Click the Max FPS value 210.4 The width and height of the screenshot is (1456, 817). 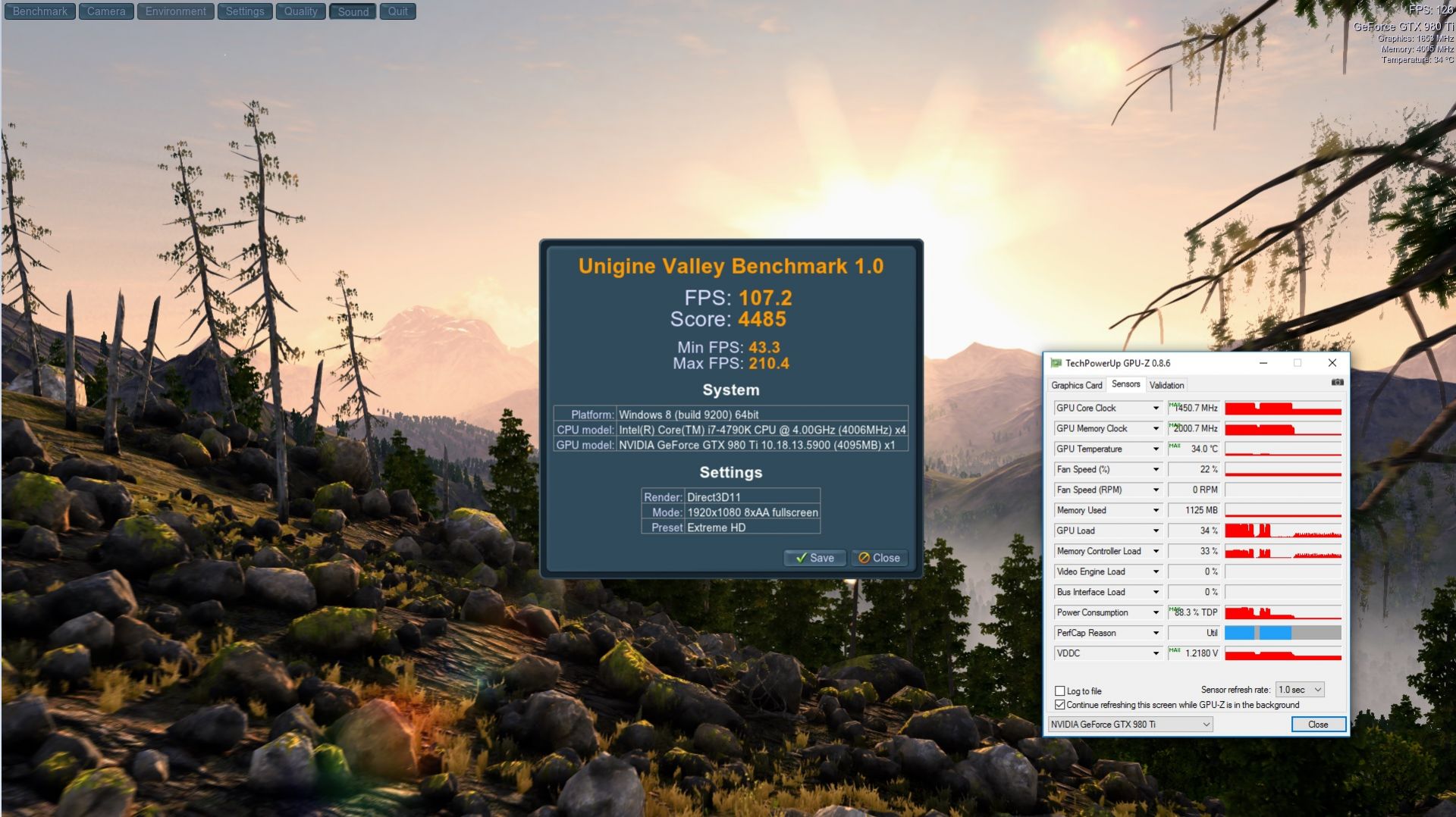click(769, 364)
